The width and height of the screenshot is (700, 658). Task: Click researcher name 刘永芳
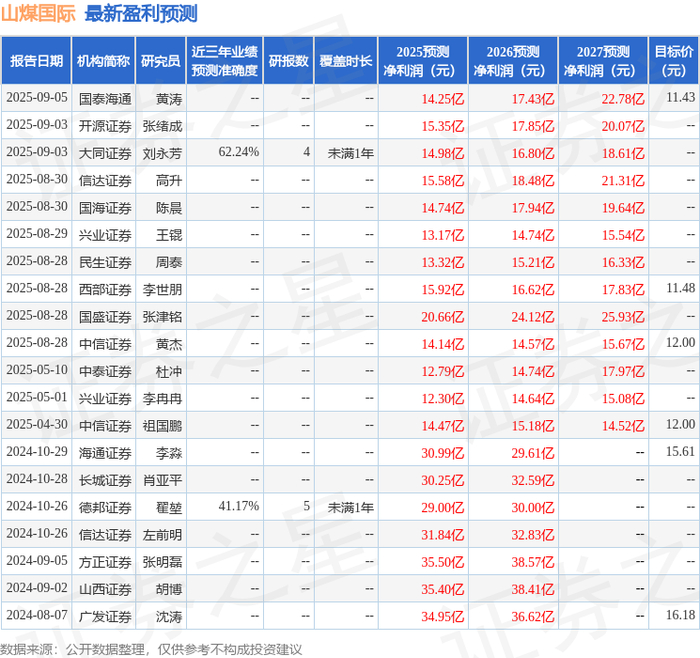162,153
